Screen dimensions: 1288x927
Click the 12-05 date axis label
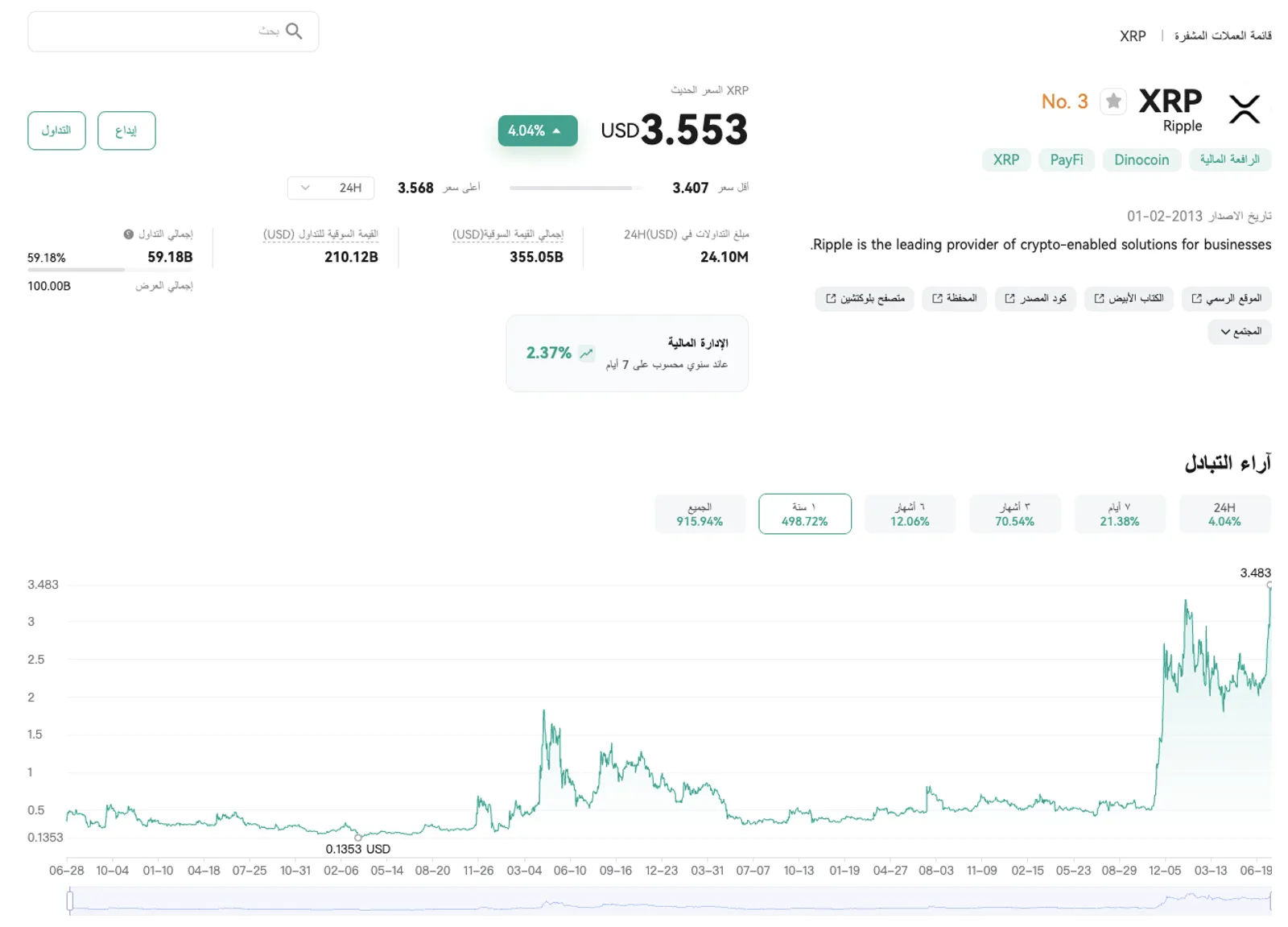pos(1165,871)
